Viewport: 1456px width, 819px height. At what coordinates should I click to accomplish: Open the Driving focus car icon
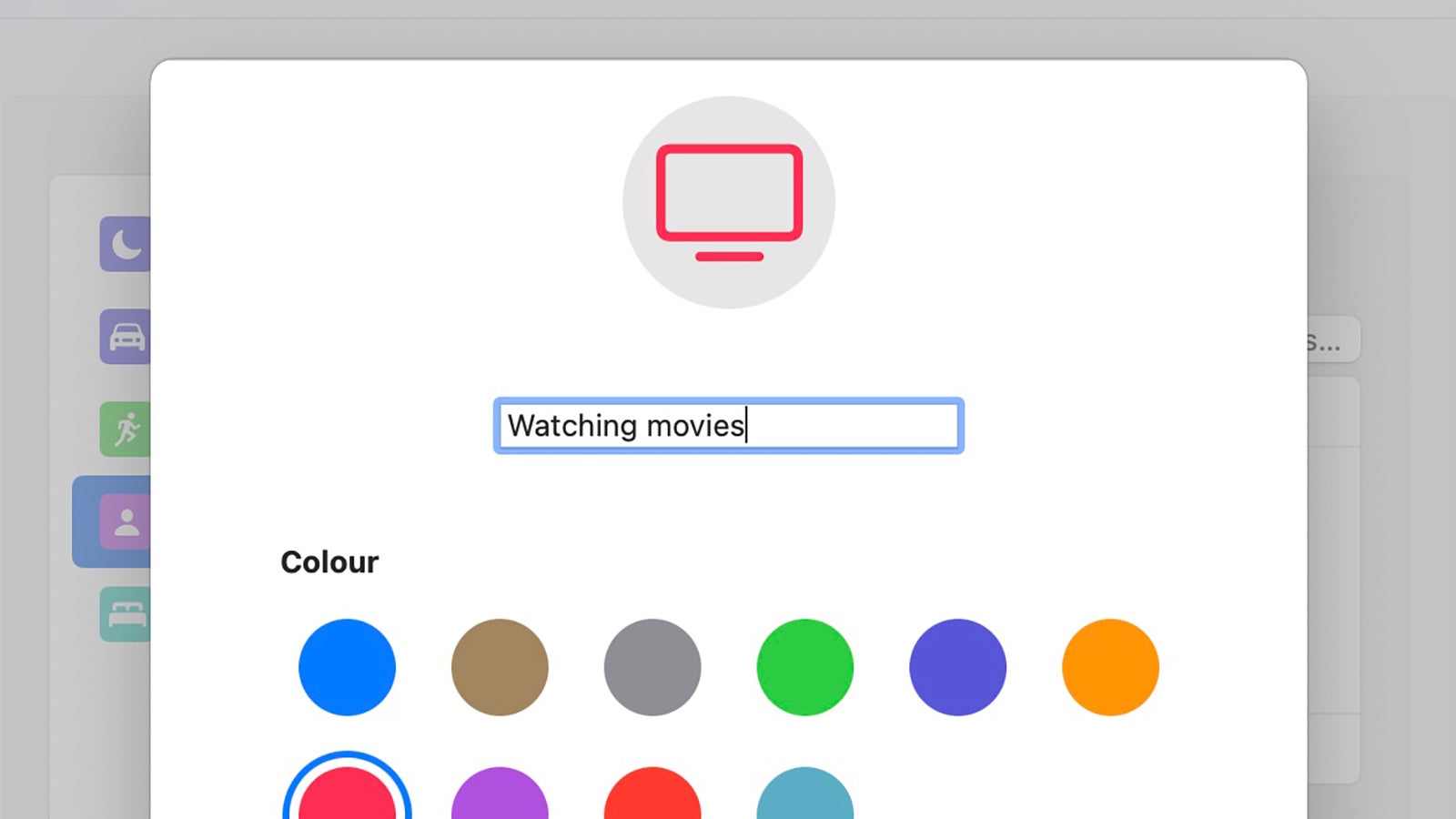(127, 335)
